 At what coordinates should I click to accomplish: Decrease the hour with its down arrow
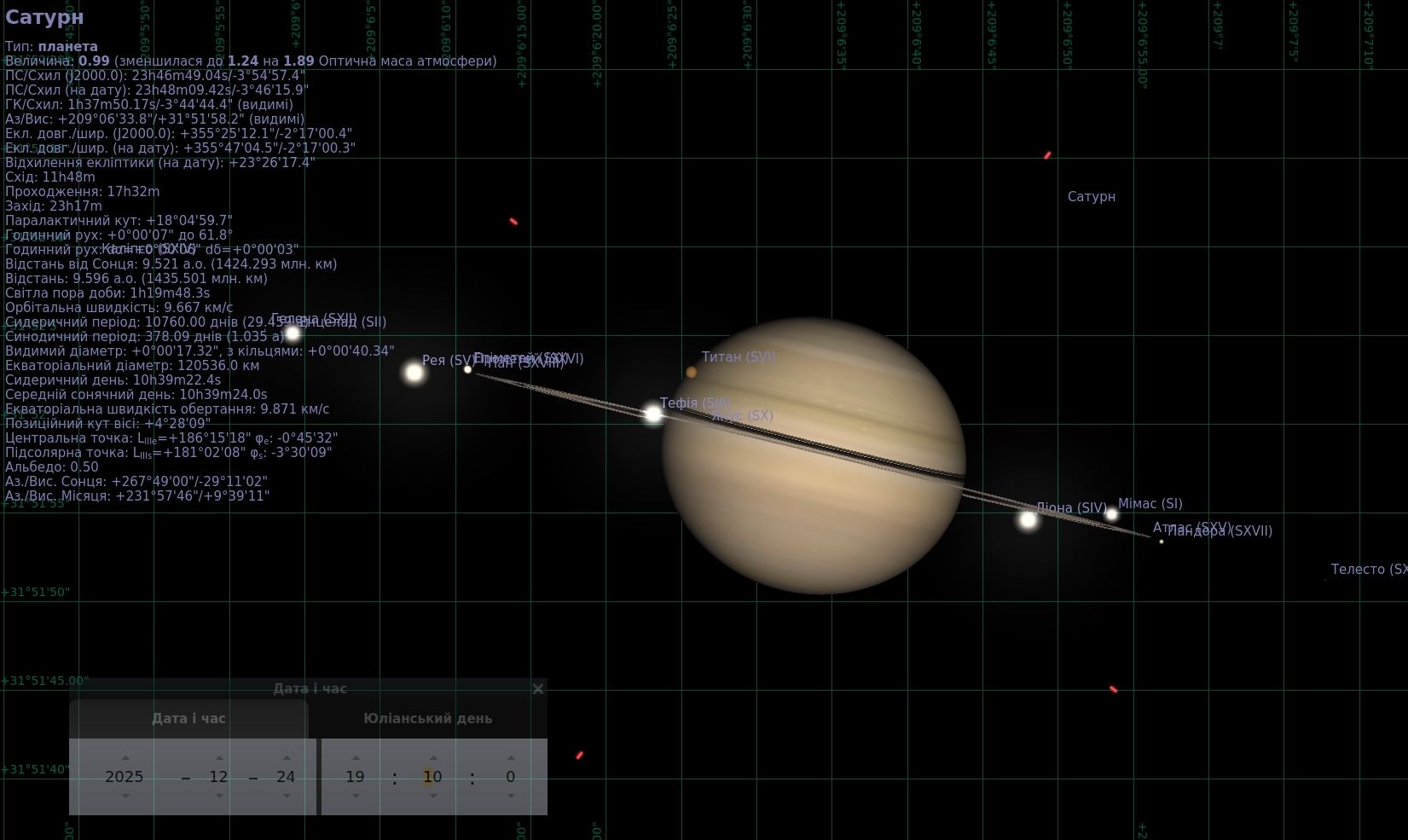click(356, 796)
